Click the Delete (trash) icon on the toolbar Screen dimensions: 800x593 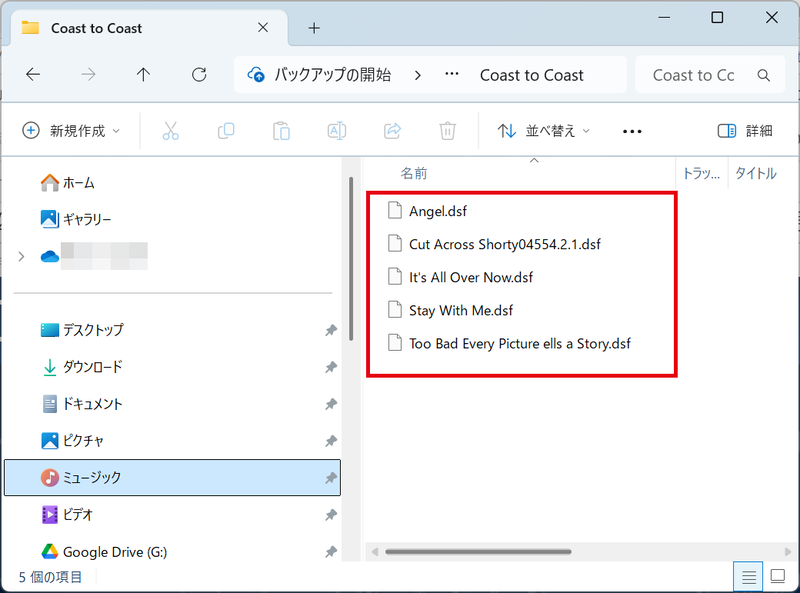click(x=447, y=130)
